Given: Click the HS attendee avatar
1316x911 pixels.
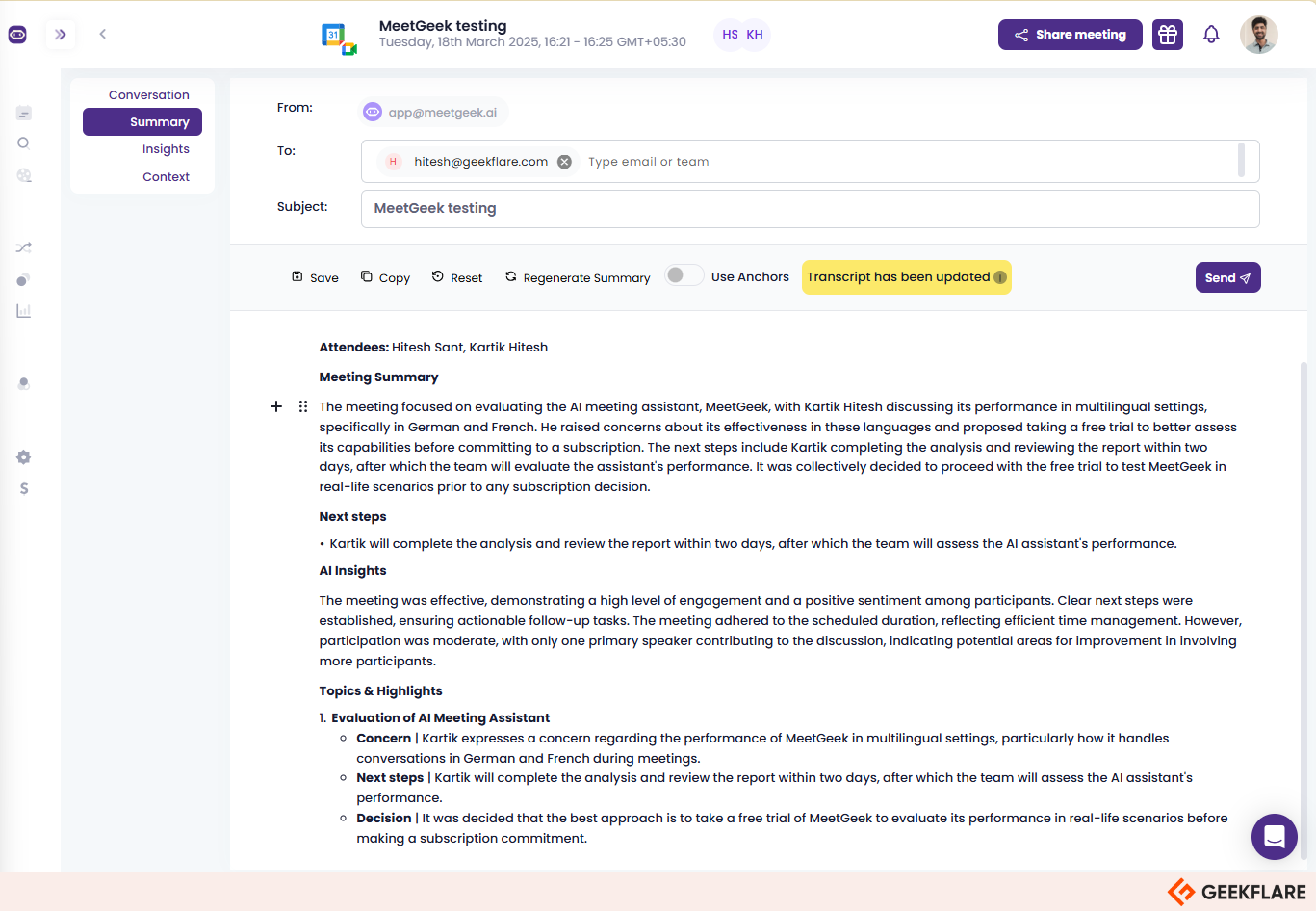Looking at the screenshot, I should coord(730,35).
